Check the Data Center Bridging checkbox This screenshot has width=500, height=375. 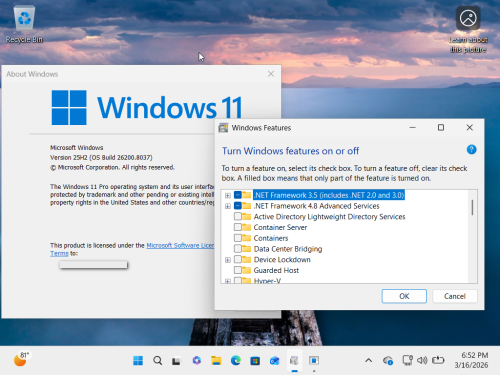(x=238, y=249)
